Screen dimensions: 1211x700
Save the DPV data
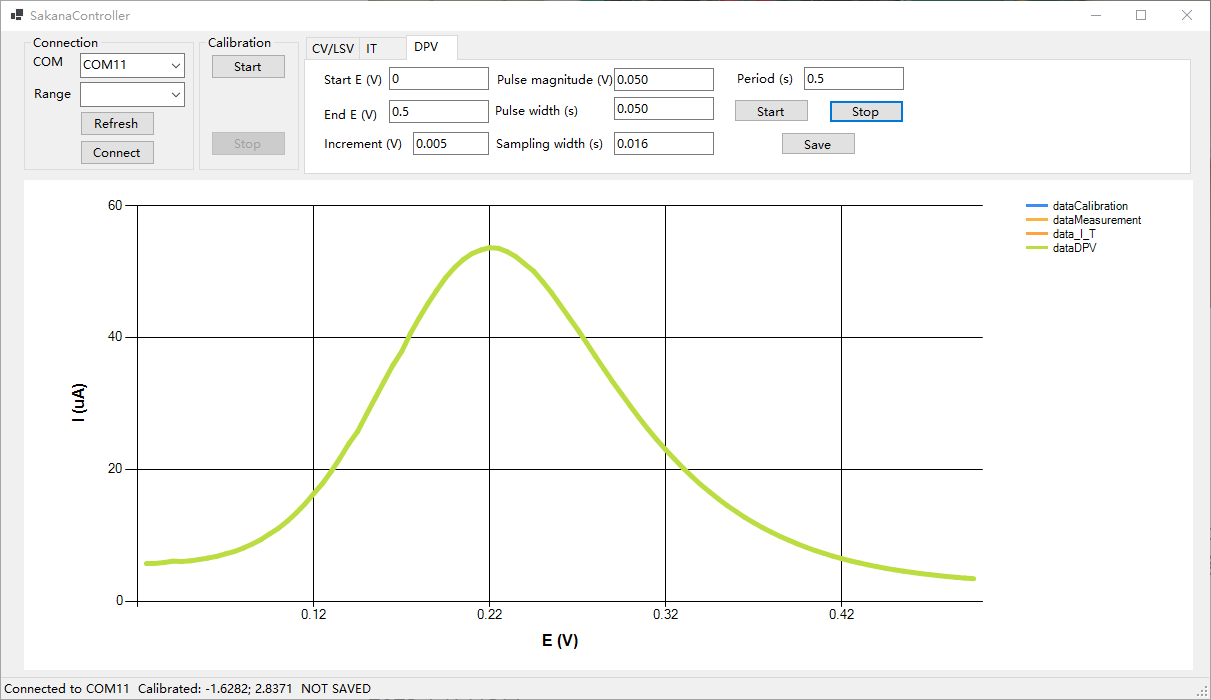(818, 145)
